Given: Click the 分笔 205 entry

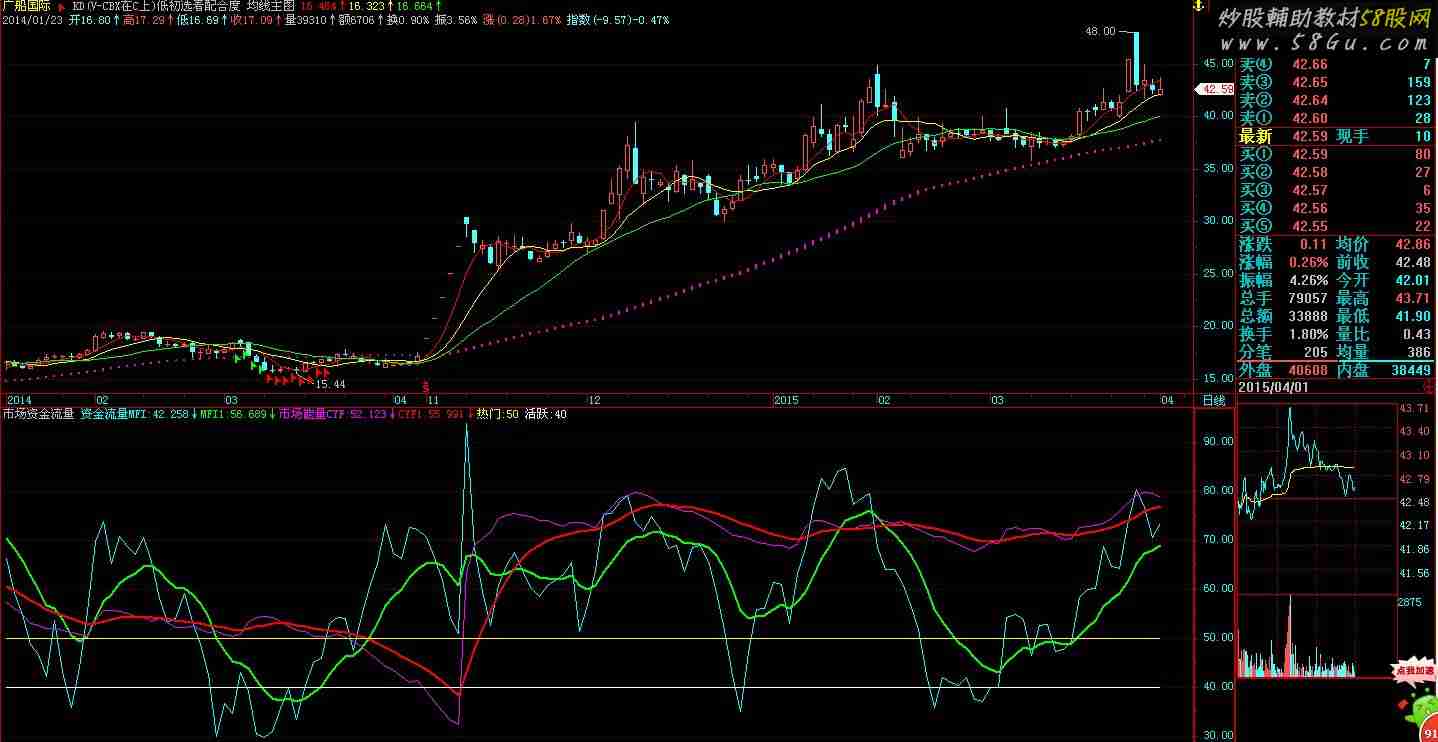Looking at the screenshot, I should (1284, 352).
